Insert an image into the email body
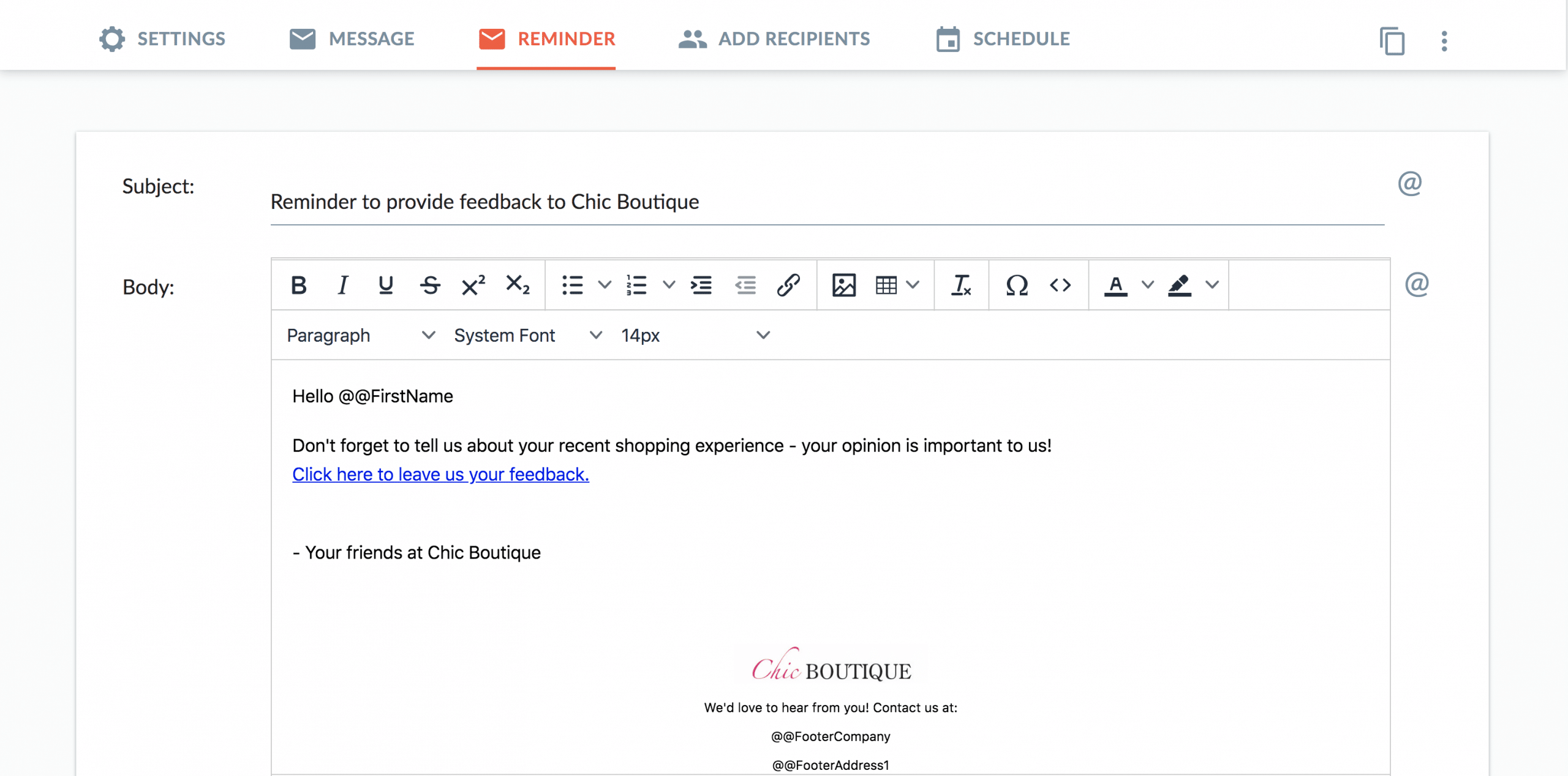Screen dimensions: 1568x776 tap(843, 284)
